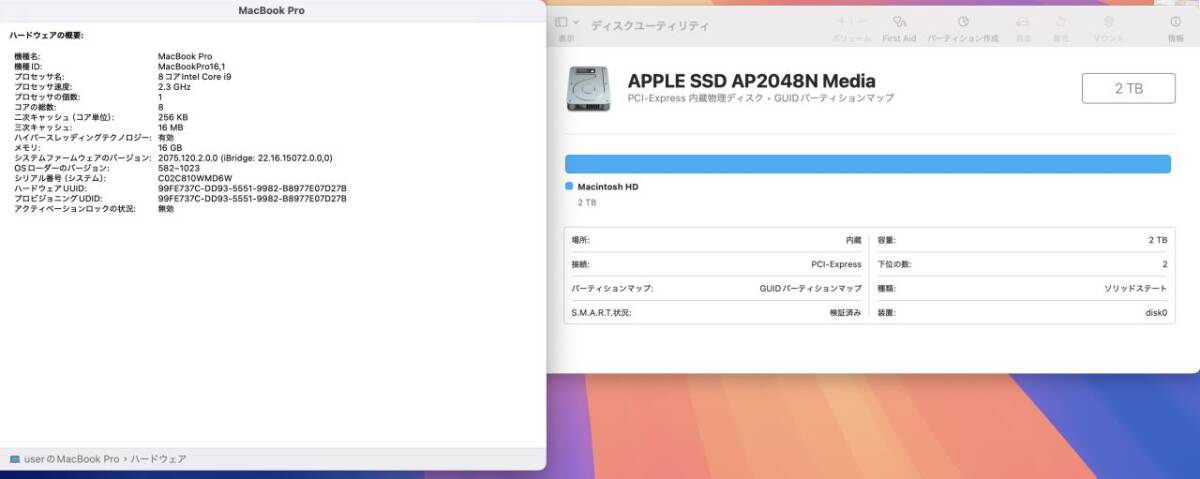Click the 'MacBook Pro' window title bar
The image size is (1200, 479).
(272, 11)
